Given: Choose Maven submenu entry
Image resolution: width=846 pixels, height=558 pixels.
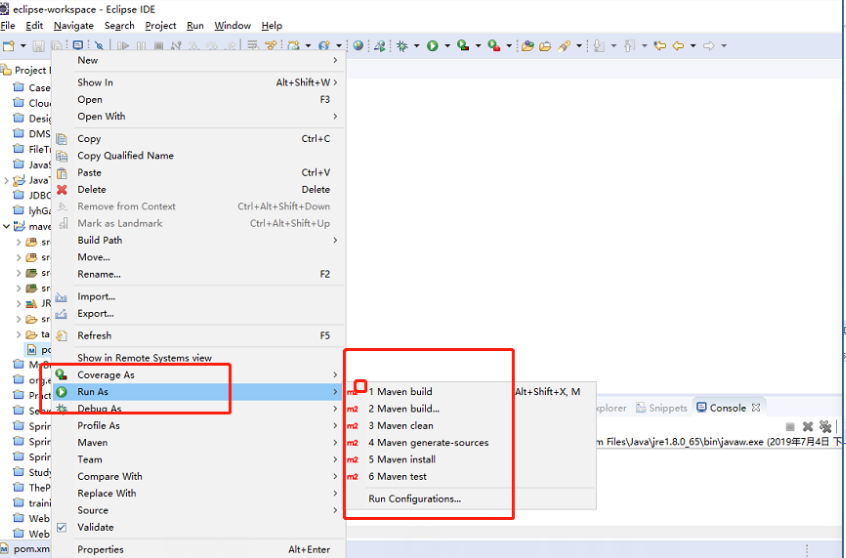Looking at the screenshot, I should (199, 443).
